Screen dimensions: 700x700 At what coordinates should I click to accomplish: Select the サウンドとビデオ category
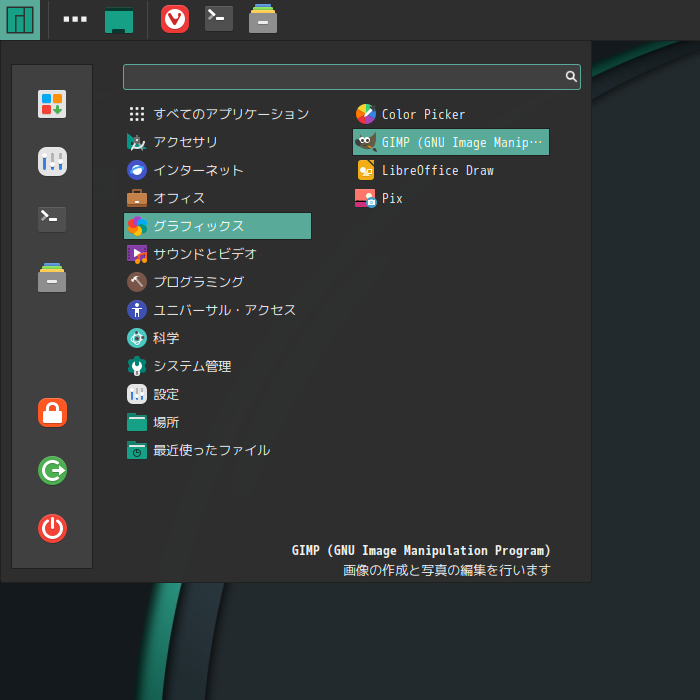[x=204, y=254]
